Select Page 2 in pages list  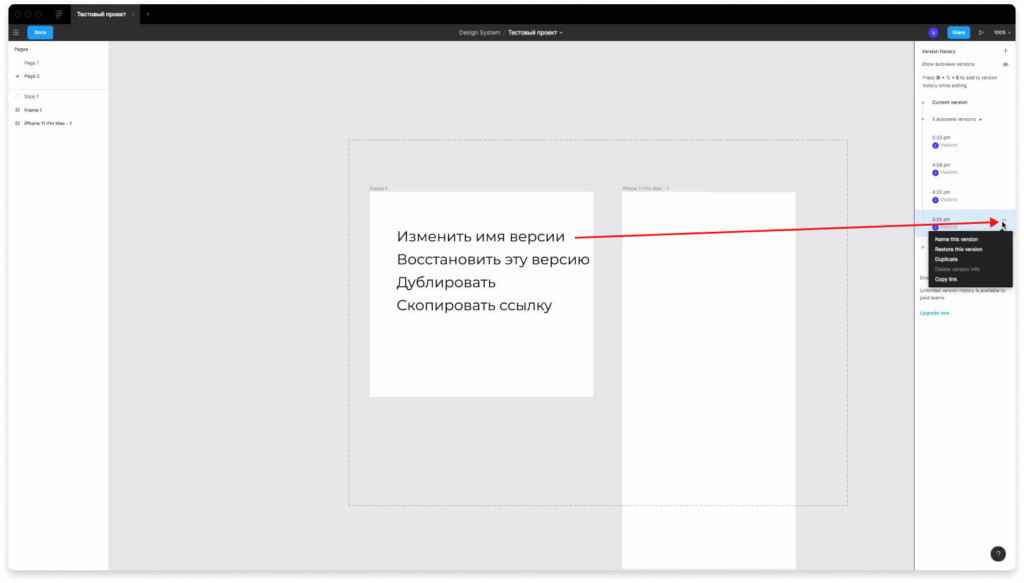[32, 76]
